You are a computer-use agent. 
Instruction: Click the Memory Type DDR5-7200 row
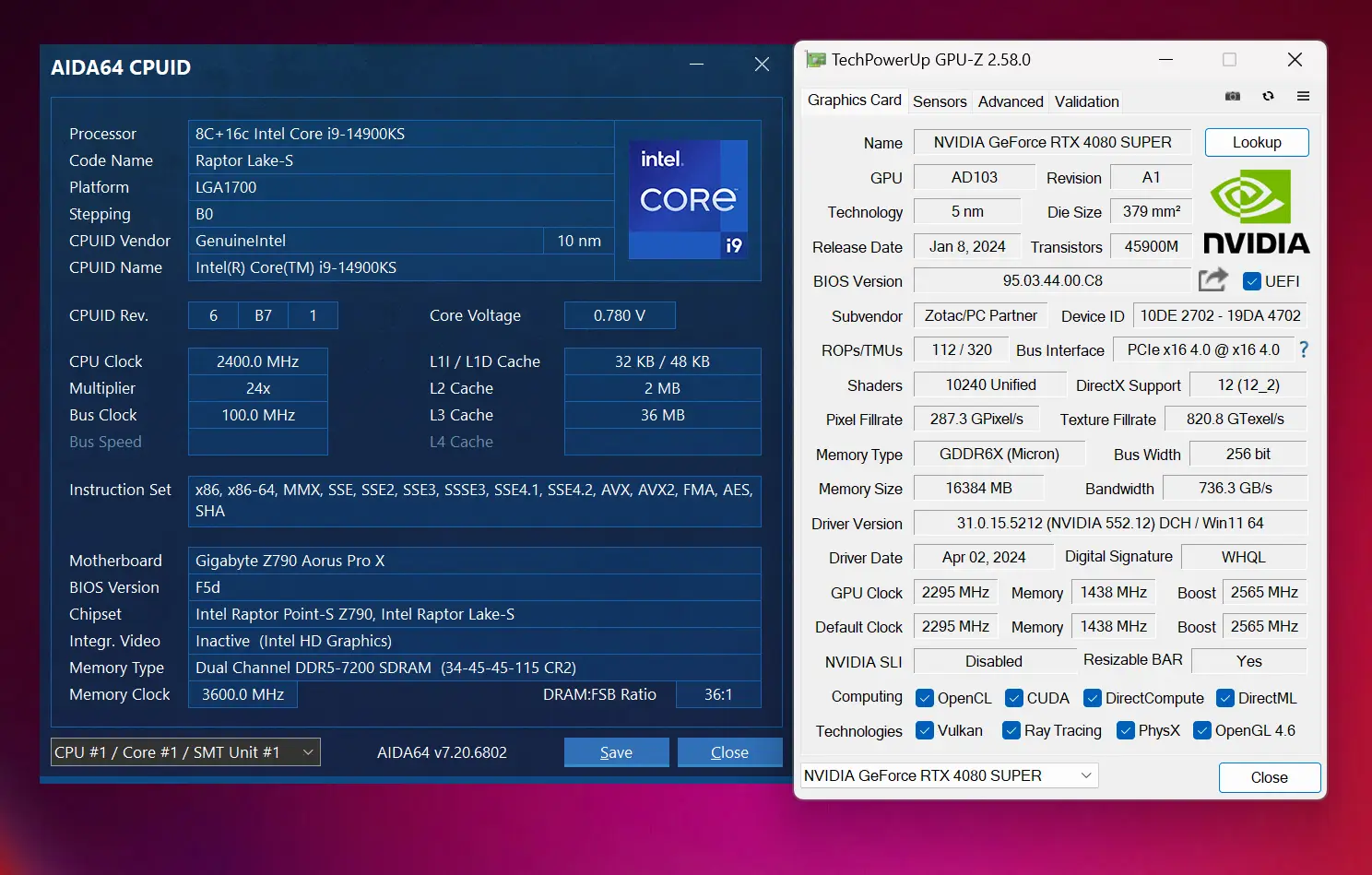475,668
